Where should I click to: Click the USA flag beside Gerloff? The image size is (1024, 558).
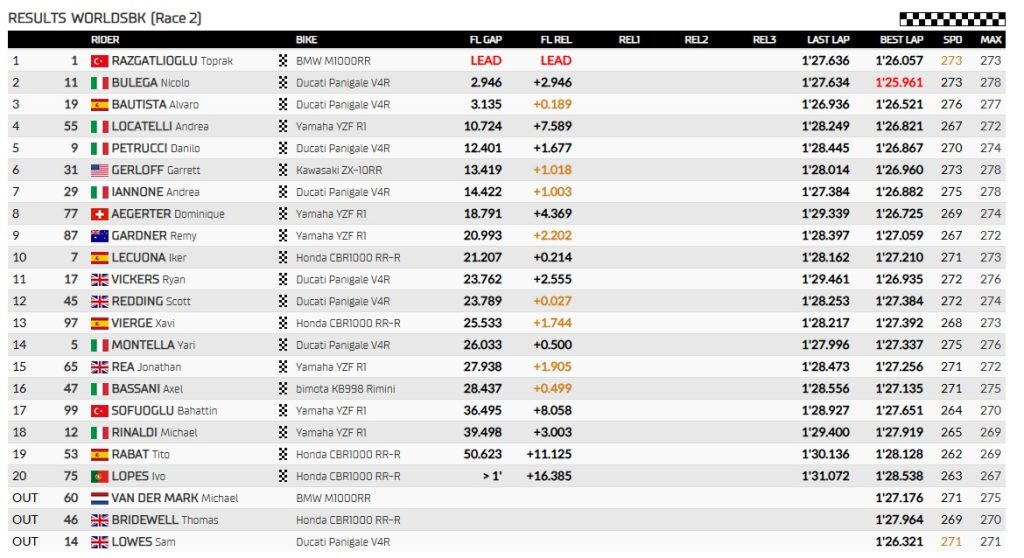coord(99,171)
